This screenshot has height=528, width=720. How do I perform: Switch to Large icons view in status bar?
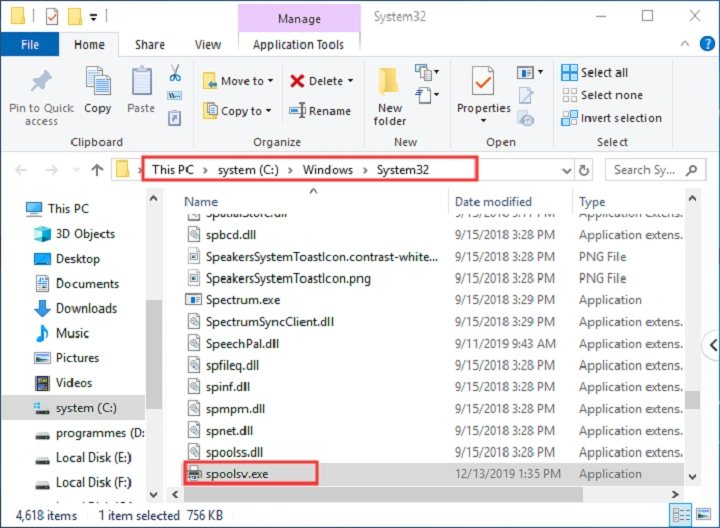(703, 515)
